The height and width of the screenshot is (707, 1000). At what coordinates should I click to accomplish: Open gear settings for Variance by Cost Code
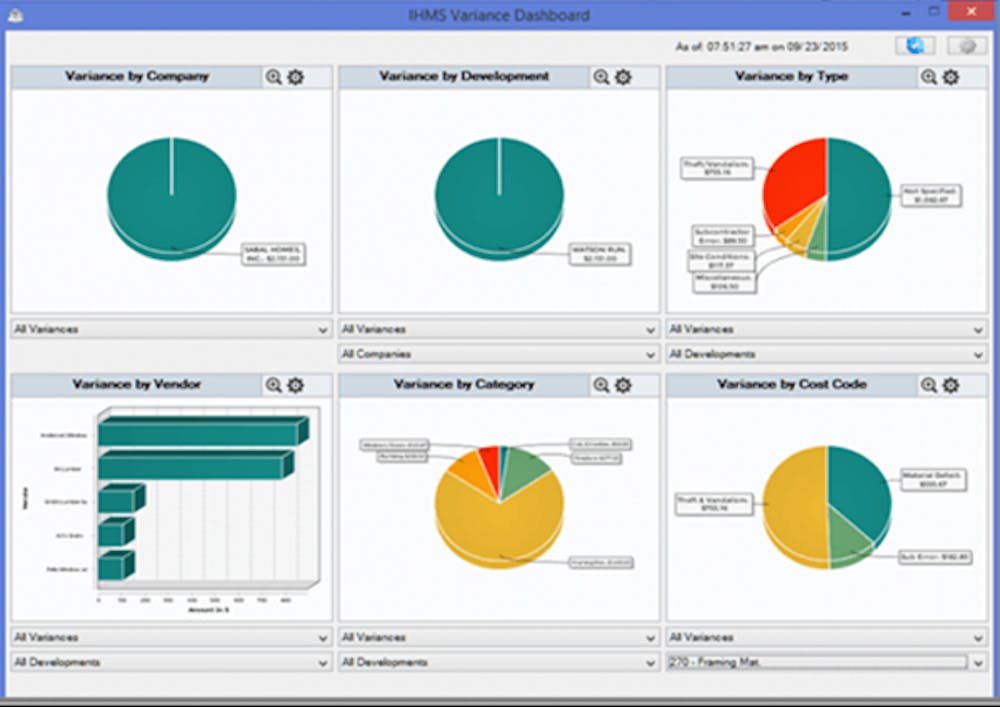951,385
